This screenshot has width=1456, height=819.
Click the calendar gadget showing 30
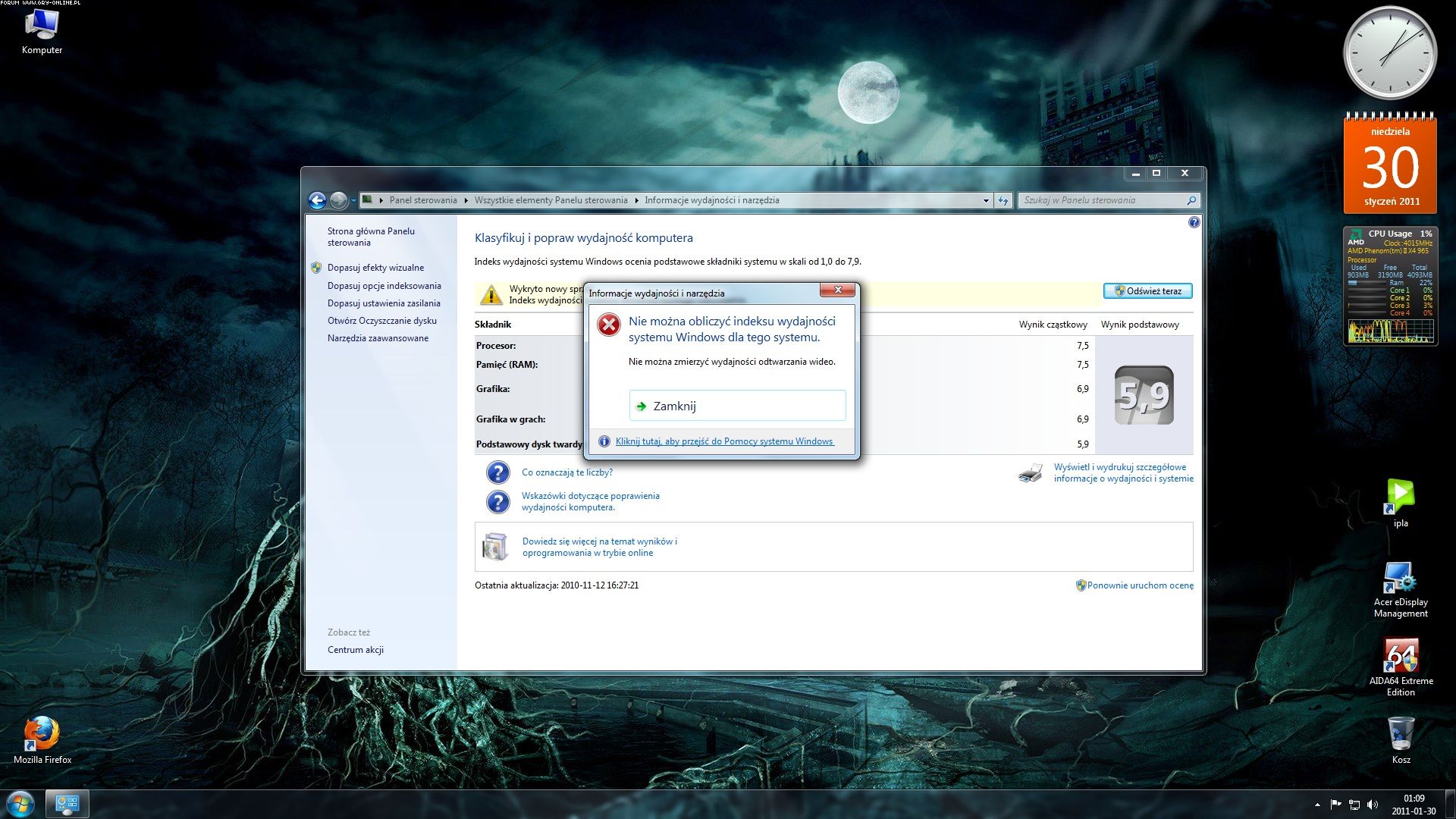click(1390, 163)
